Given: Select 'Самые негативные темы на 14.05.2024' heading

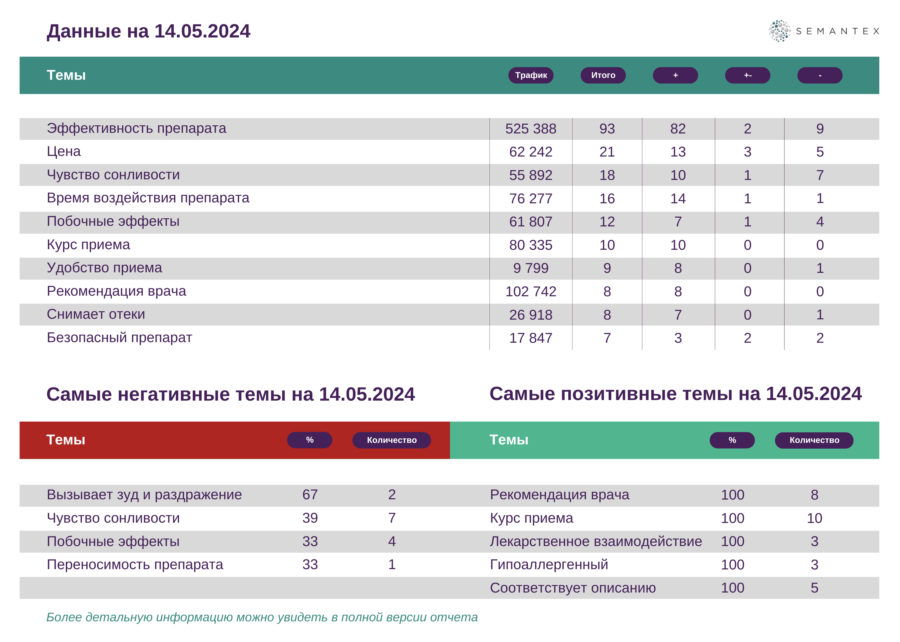Looking at the screenshot, I should 230,394.
